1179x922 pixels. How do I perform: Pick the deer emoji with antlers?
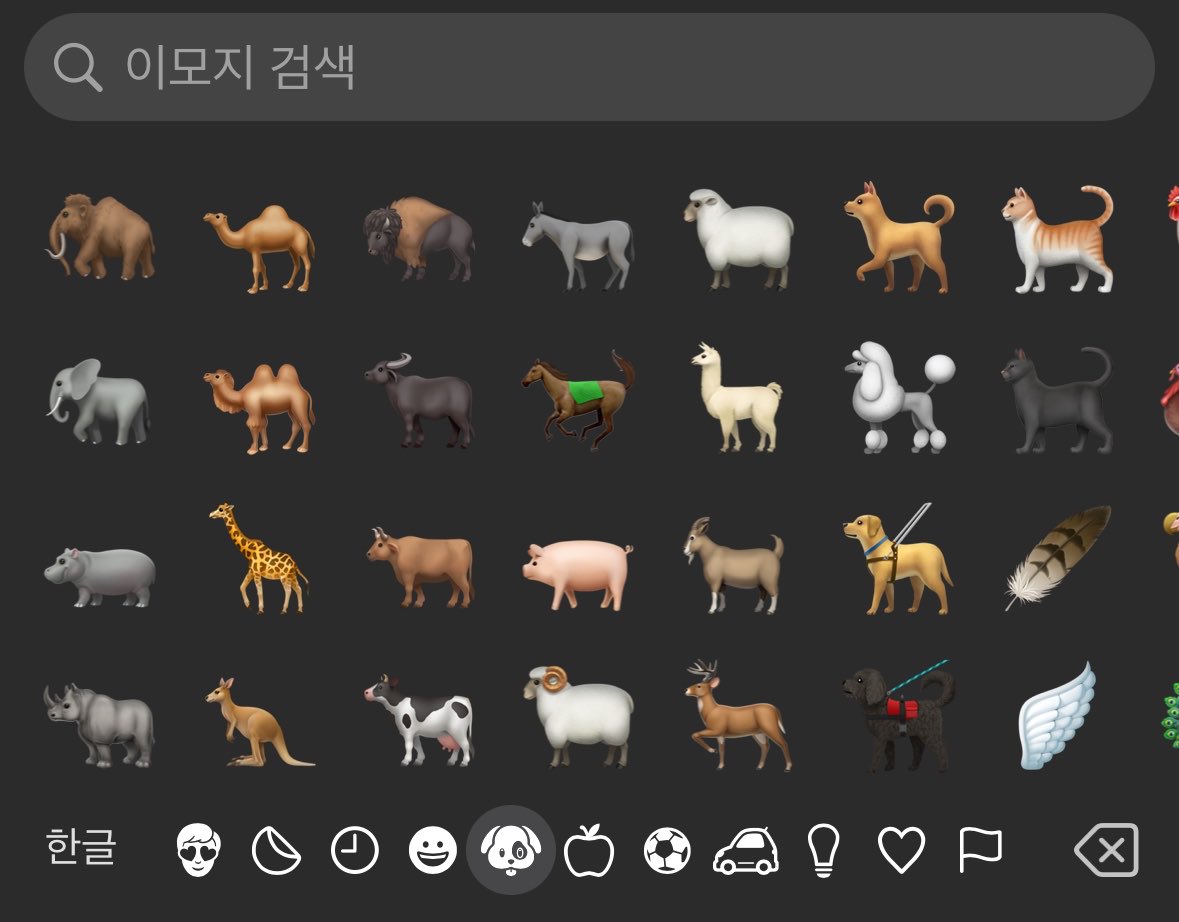(x=738, y=715)
